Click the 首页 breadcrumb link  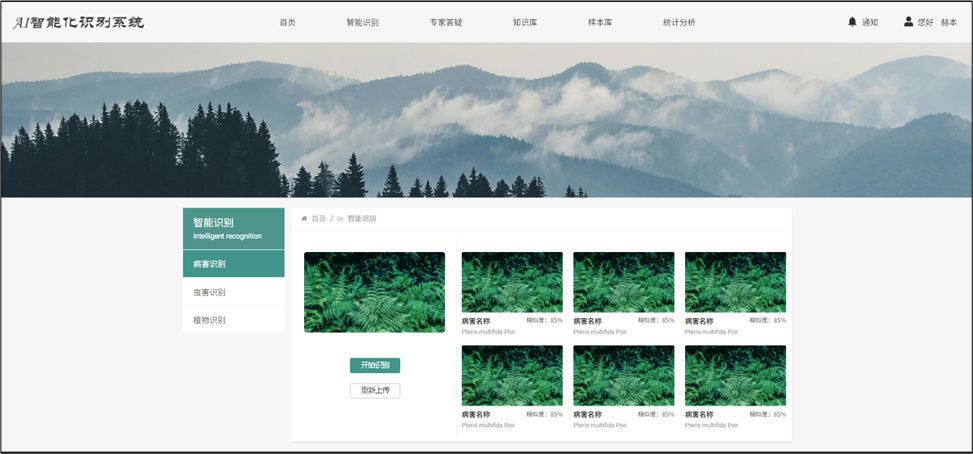coord(319,218)
